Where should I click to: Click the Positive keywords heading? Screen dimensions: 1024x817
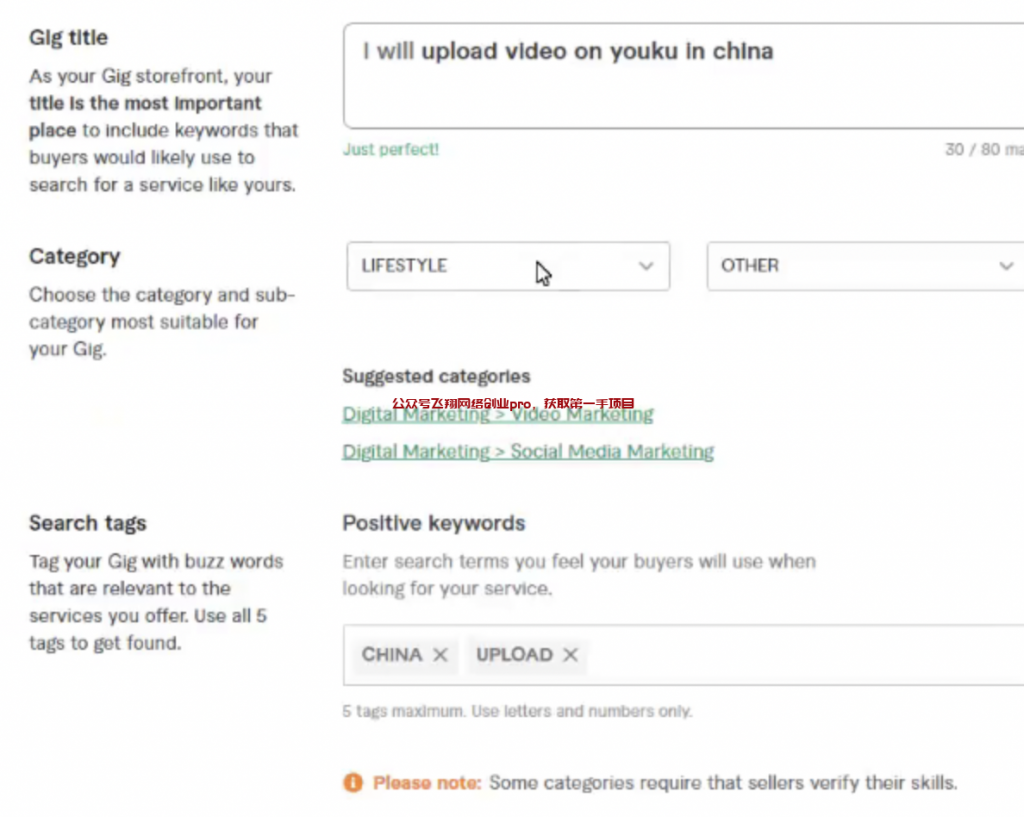433,523
